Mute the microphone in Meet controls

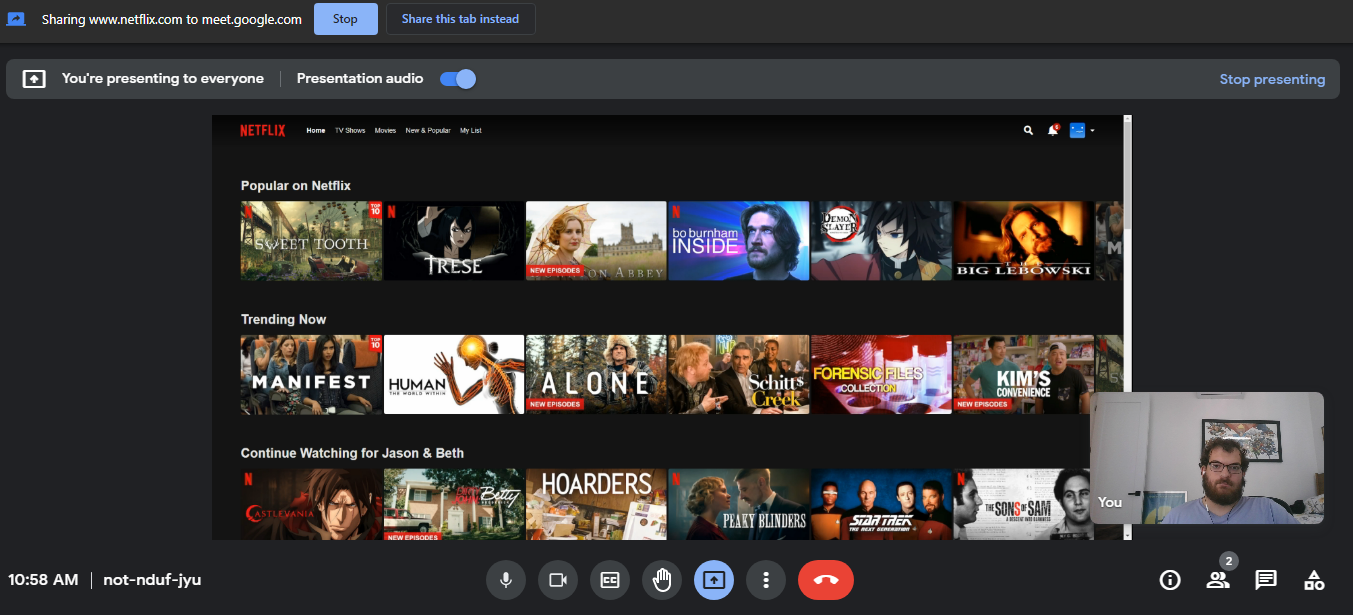(506, 580)
